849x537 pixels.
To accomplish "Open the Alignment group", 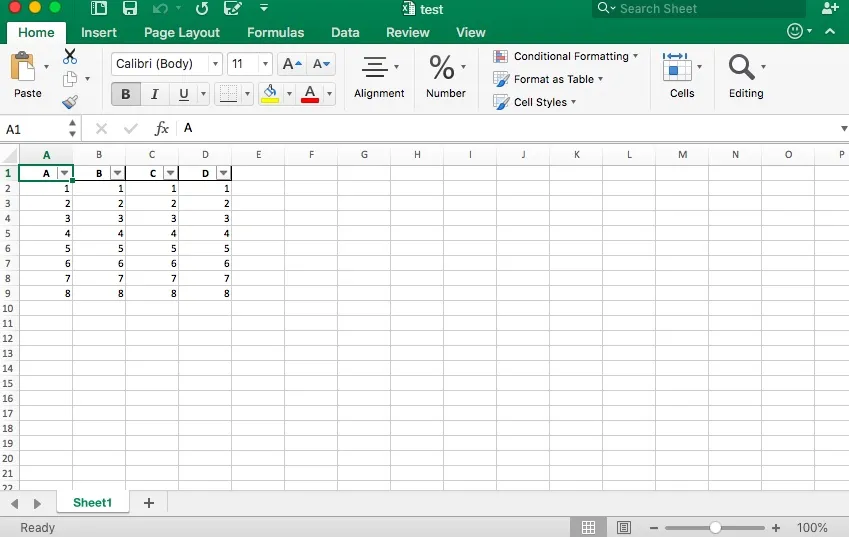I will coord(379,77).
